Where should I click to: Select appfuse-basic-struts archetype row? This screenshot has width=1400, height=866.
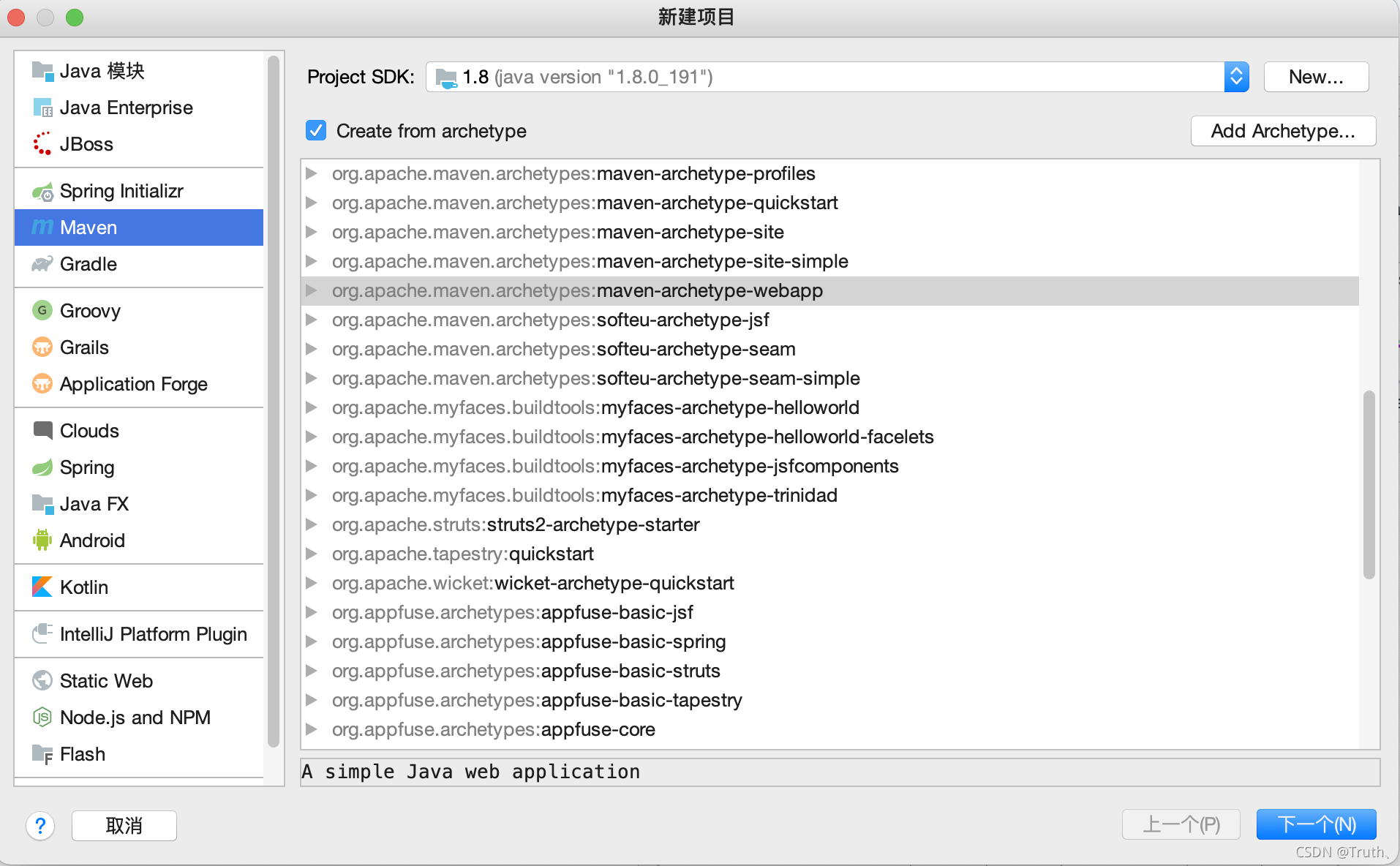click(829, 671)
